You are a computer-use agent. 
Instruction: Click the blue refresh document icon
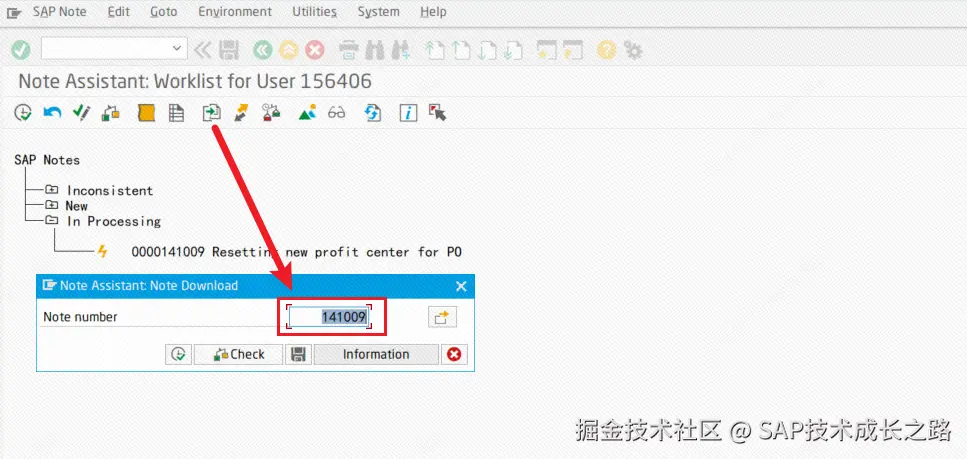[372, 113]
